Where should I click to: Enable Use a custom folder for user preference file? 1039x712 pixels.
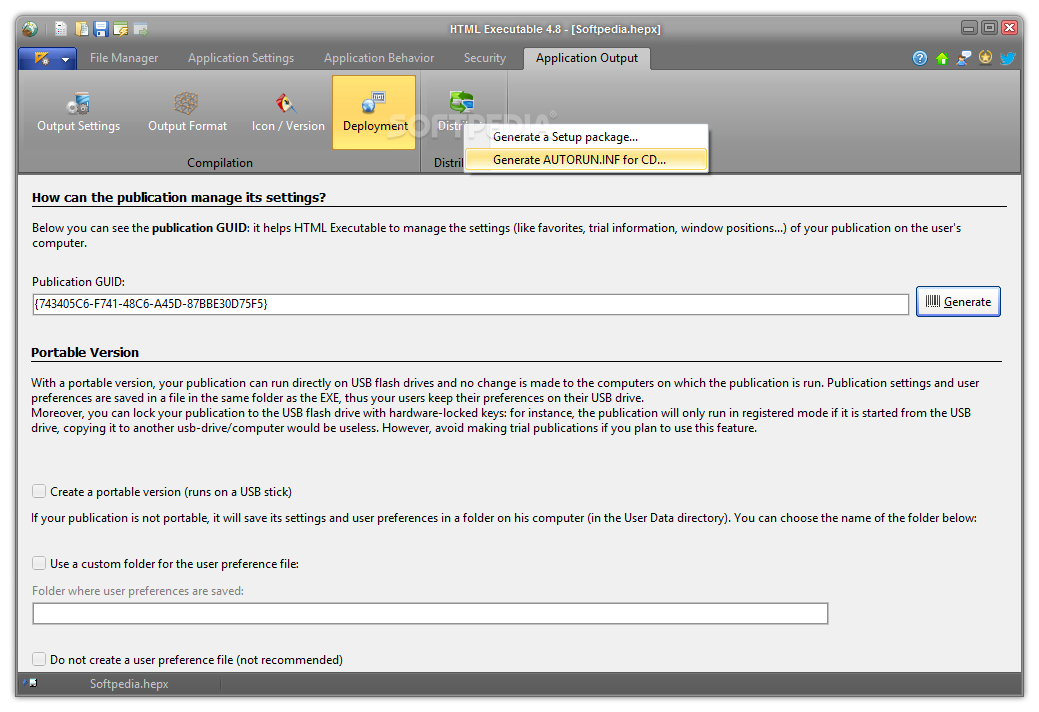pyautogui.click(x=39, y=564)
